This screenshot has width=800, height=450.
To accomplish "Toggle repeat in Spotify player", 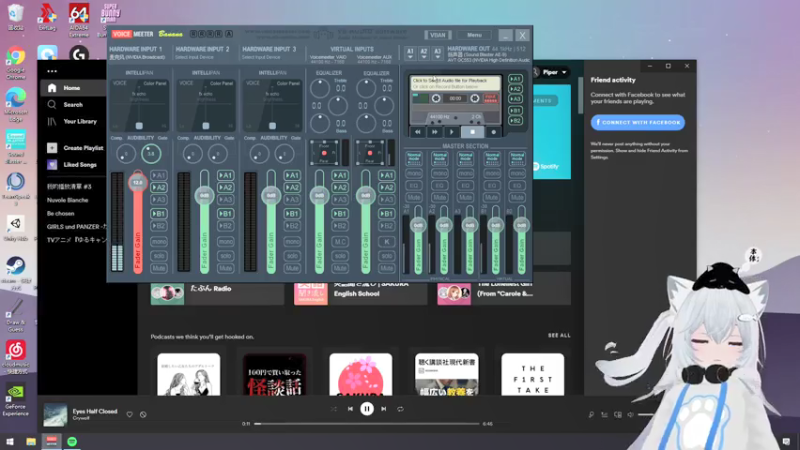I will tap(401, 409).
